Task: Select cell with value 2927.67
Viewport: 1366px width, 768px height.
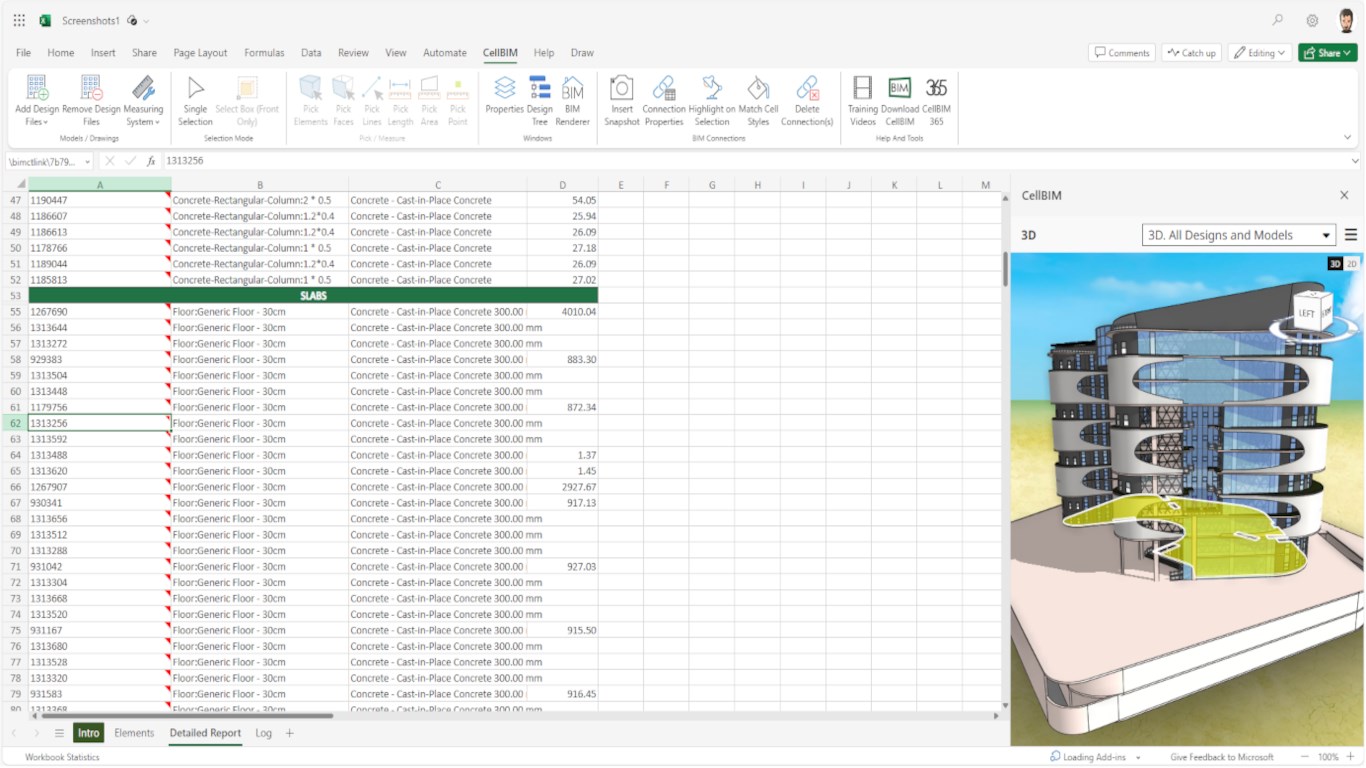Action: tap(563, 487)
